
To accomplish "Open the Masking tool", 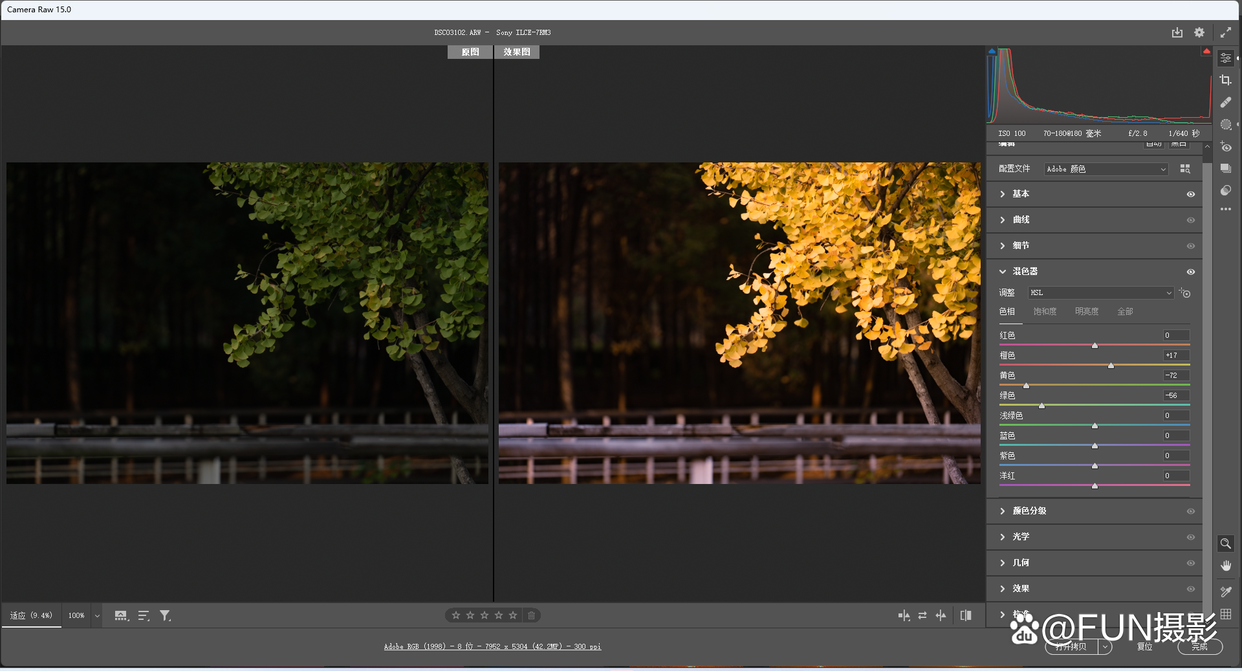I will (x=1226, y=125).
